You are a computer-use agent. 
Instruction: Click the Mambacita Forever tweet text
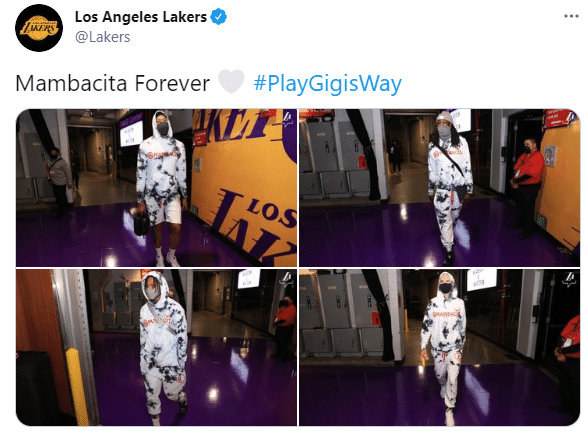[112, 83]
